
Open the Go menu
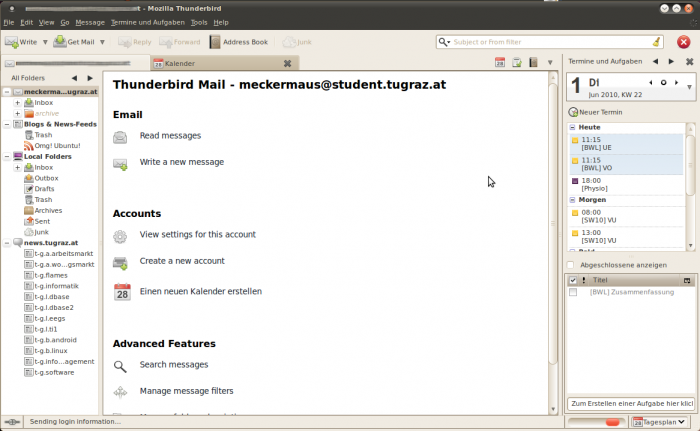[65, 22]
